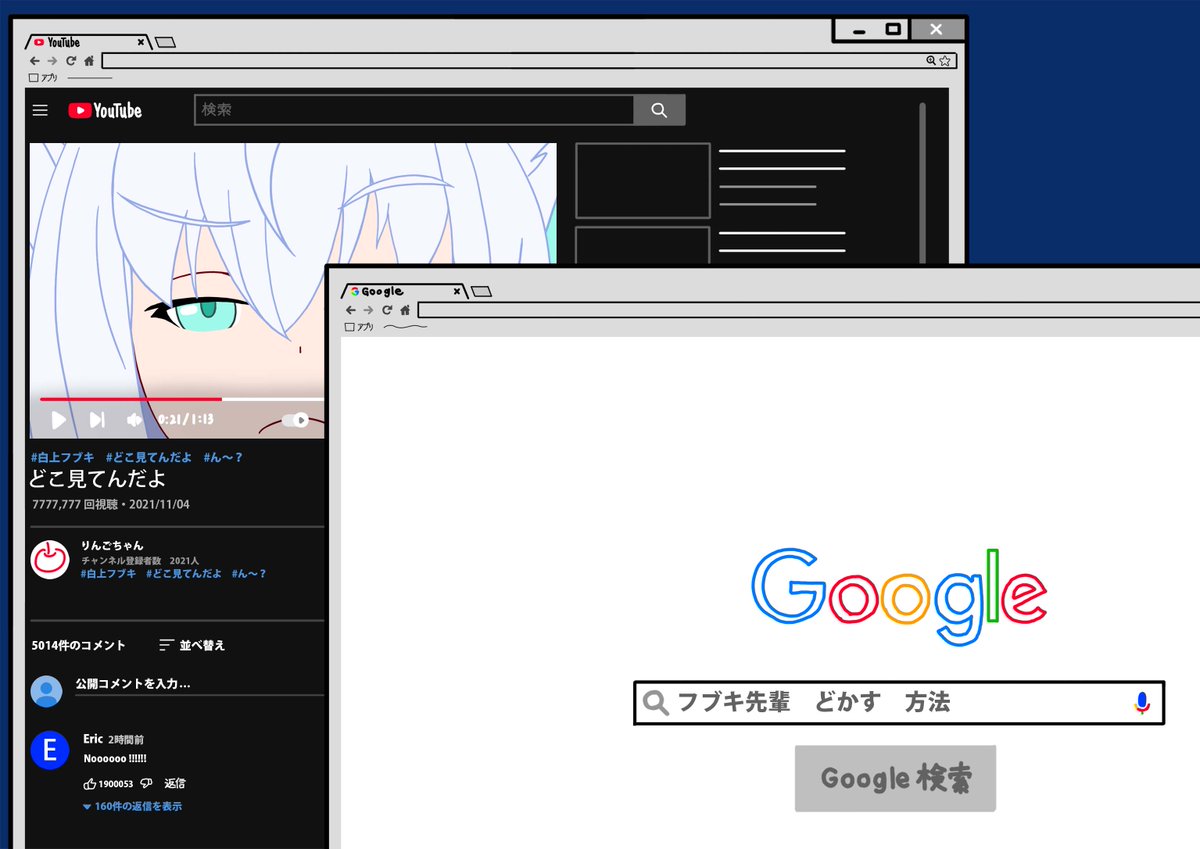Image resolution: width=1200 pixels, height=849 pixels.
Task: Click home icon in Google browser window
Action: click(405, 310)
